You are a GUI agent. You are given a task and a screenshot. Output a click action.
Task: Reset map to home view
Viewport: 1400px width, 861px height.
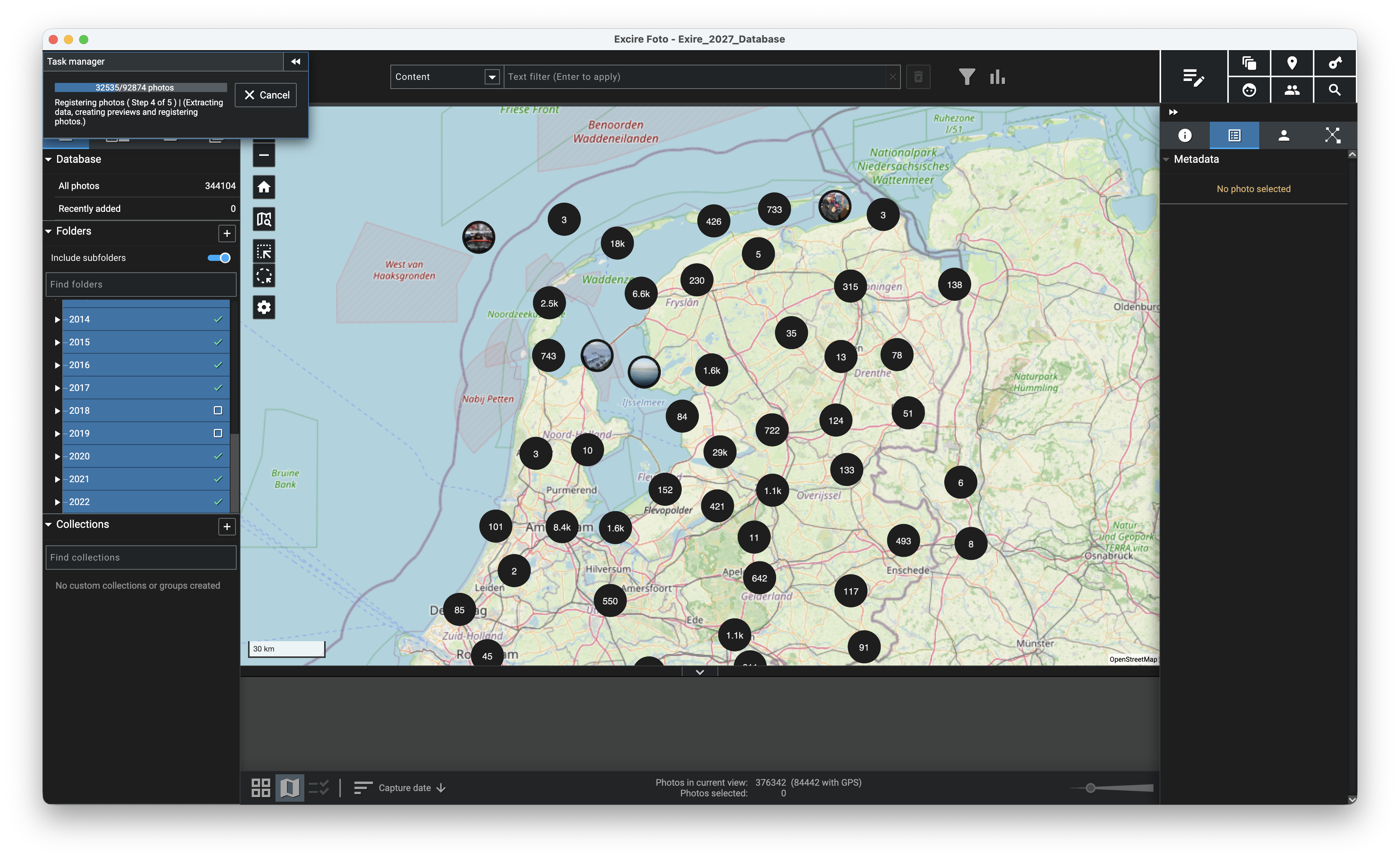point(264,187)
